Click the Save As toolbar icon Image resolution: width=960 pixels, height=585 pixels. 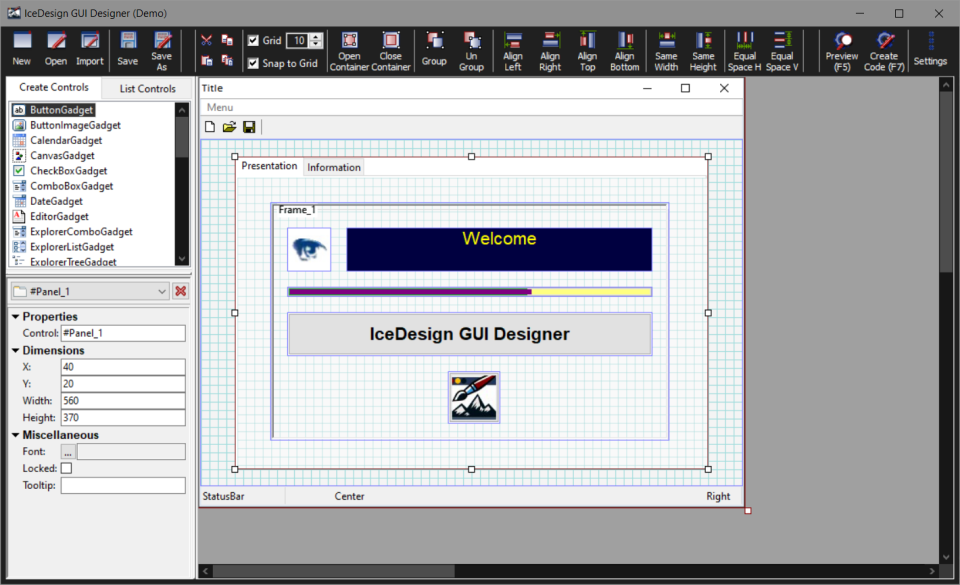162,51
